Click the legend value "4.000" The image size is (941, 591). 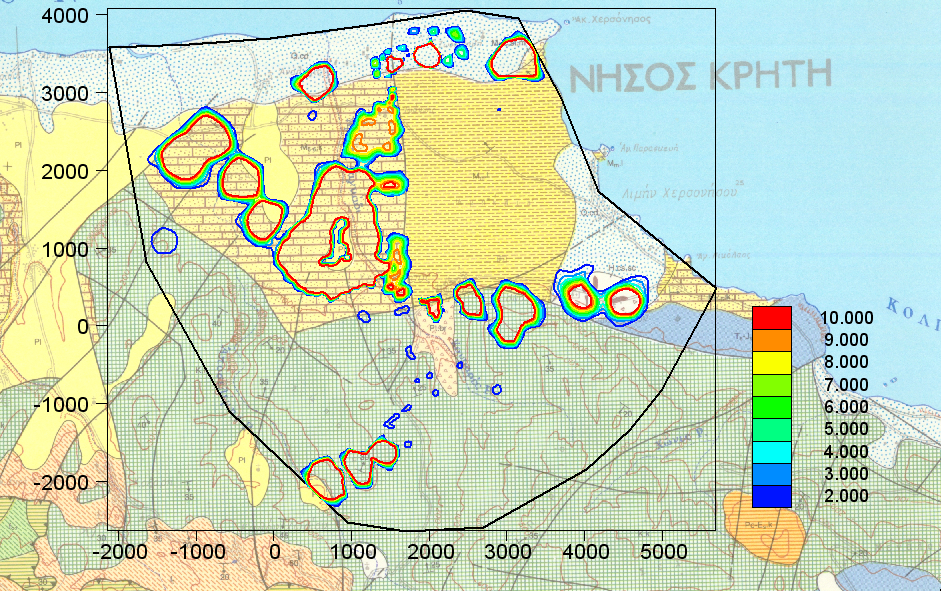[846, 452]
